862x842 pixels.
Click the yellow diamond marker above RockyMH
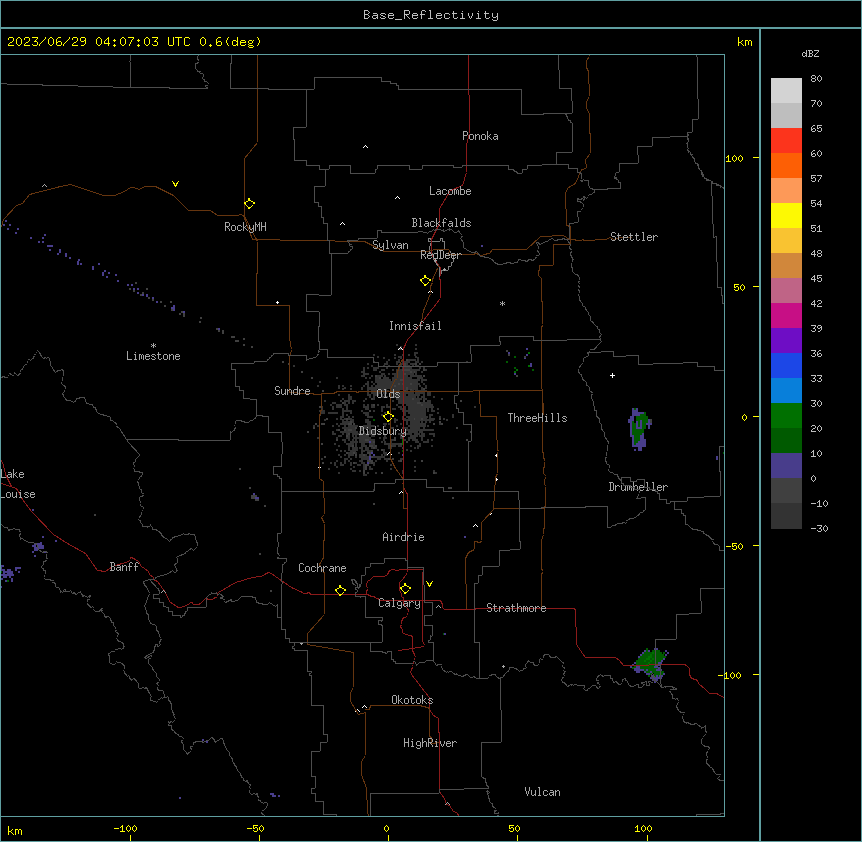(250, 204)
